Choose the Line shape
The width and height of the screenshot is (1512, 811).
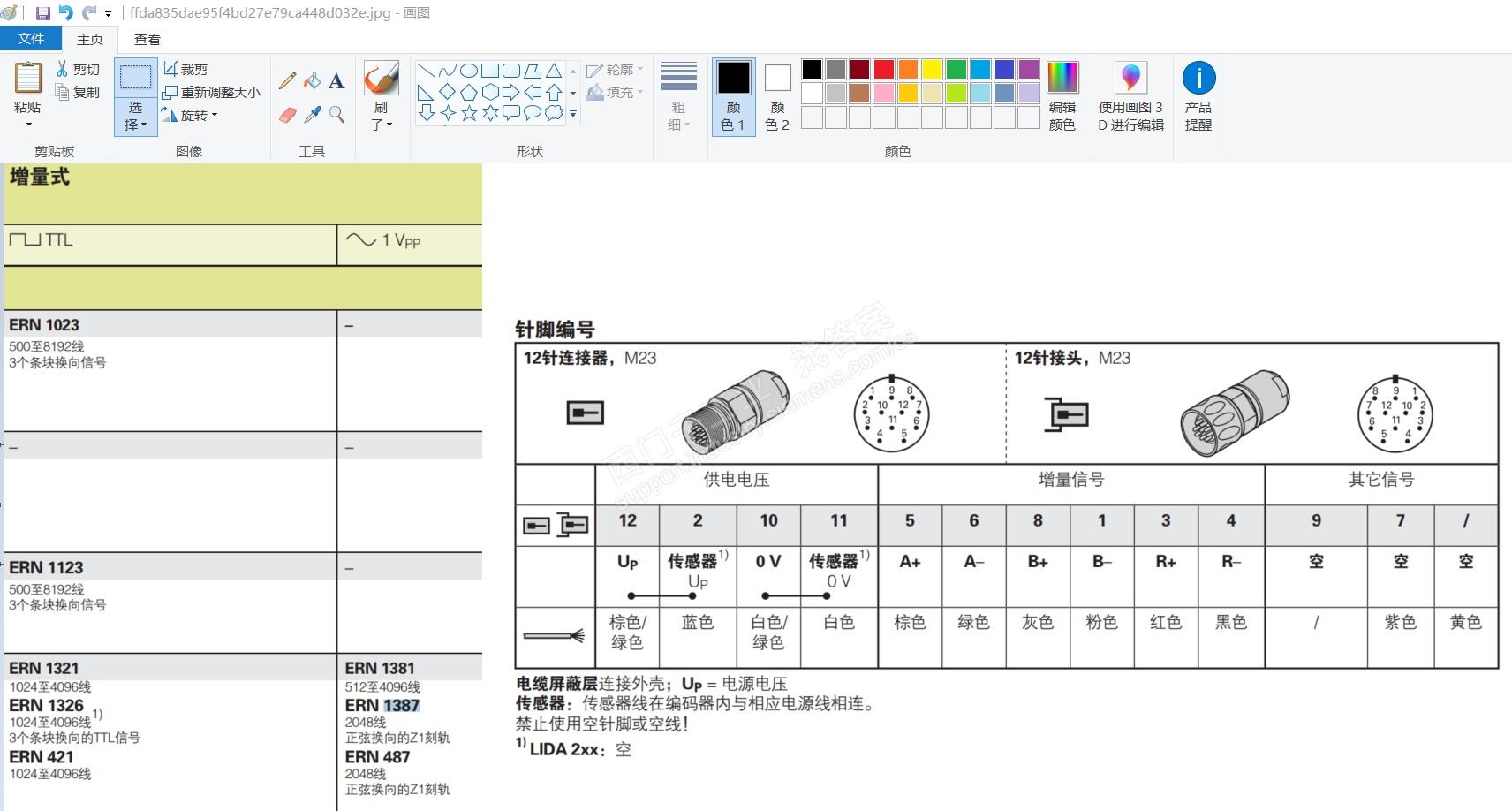pos(427,72)
